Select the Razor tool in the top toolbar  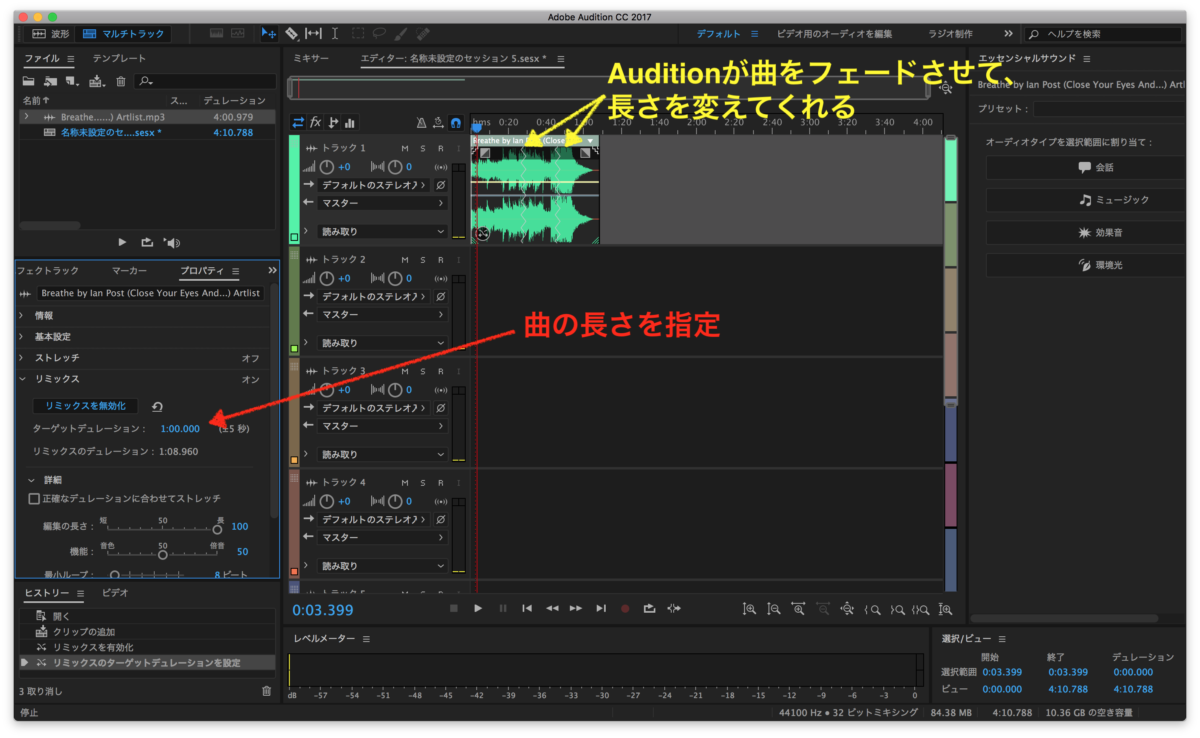point(292,34)
